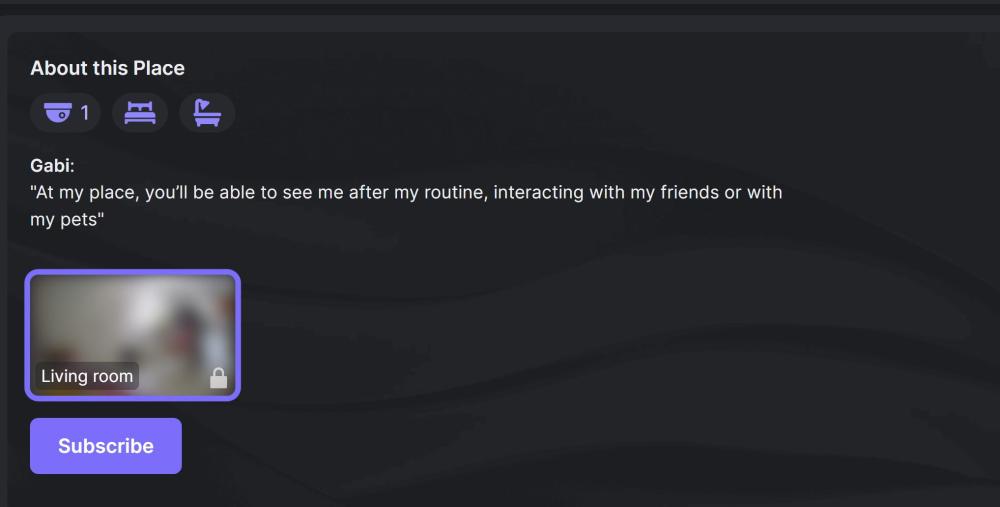Click the words "my pets" in the quote
Screen dimensions: 1000x507
click(65, 219)
